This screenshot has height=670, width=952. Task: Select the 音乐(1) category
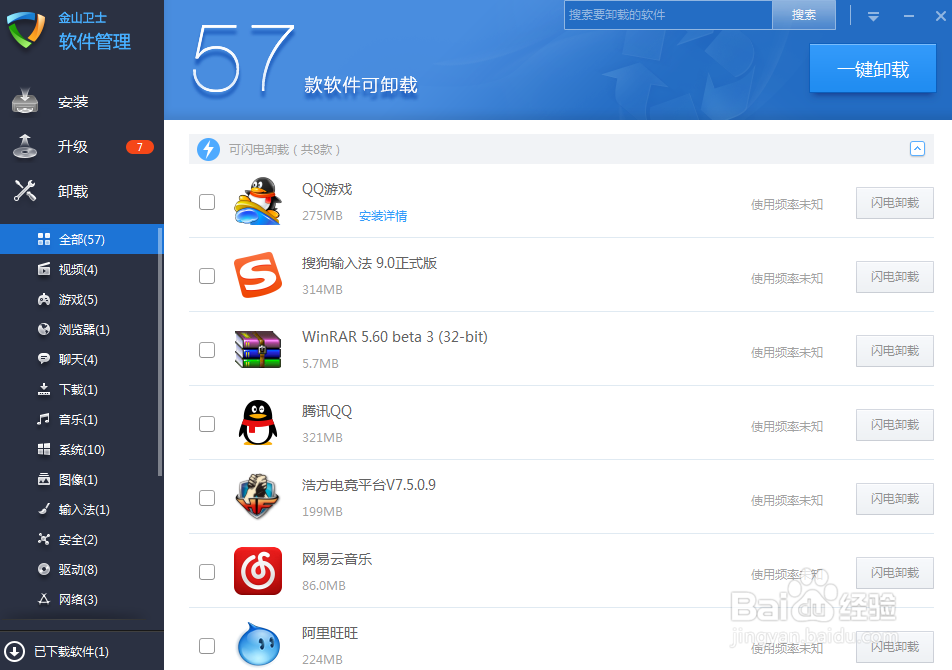coord(79,419)
